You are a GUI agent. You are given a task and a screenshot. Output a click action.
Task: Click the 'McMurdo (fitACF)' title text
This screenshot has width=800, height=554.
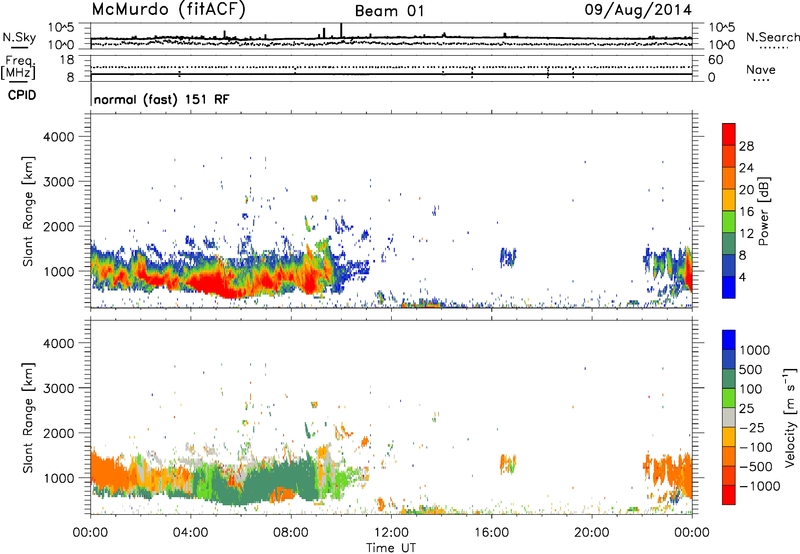click(169, 10)
